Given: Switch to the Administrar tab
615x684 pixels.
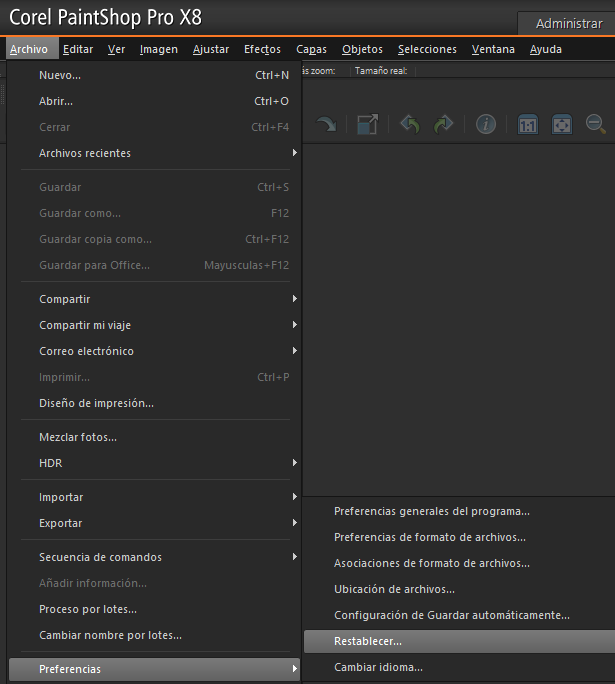Looking at the screenshot, I should 569,24.
